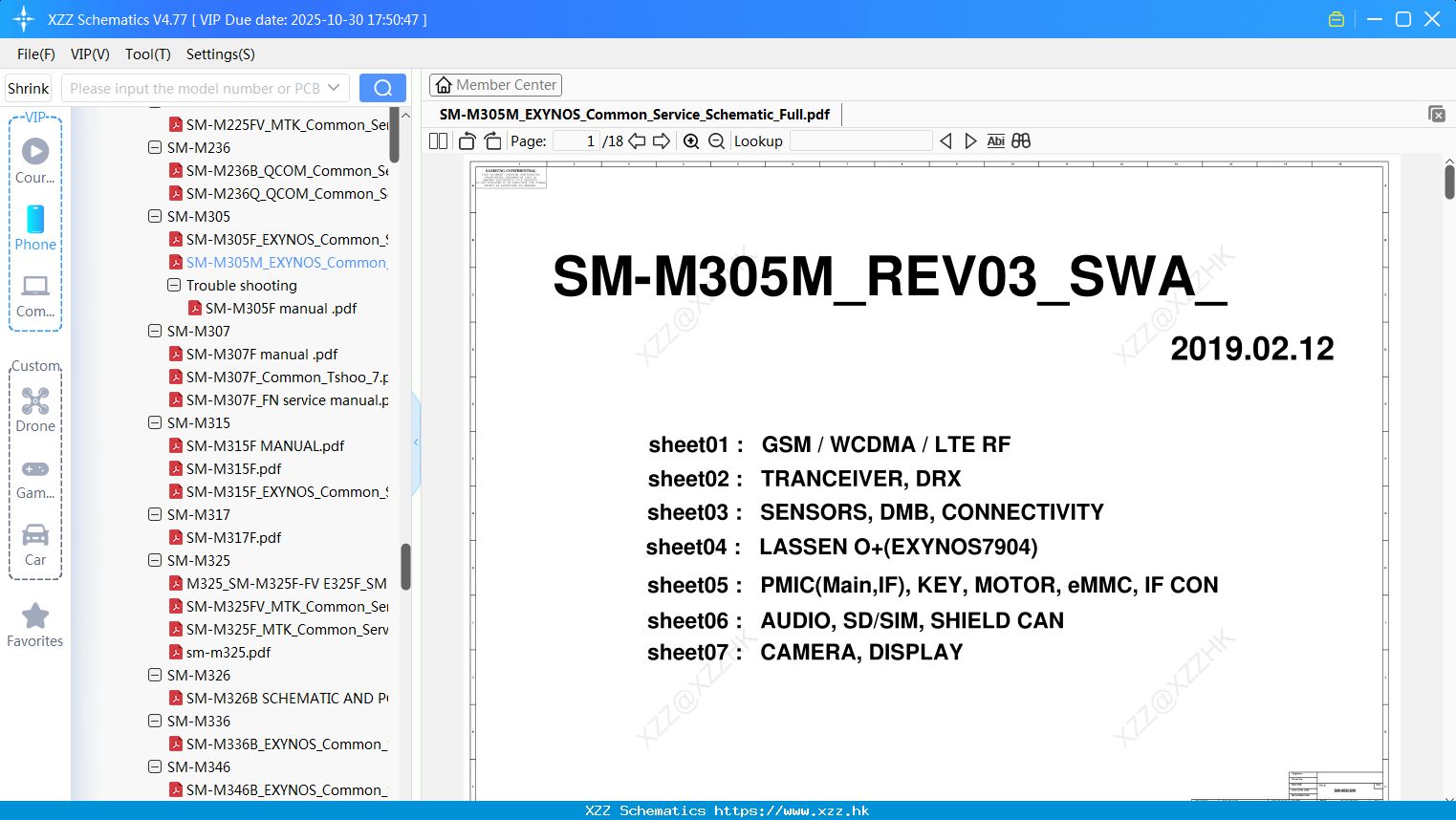Click the binoculars search icon
1456x820 pixels.
click(1021, 140)
